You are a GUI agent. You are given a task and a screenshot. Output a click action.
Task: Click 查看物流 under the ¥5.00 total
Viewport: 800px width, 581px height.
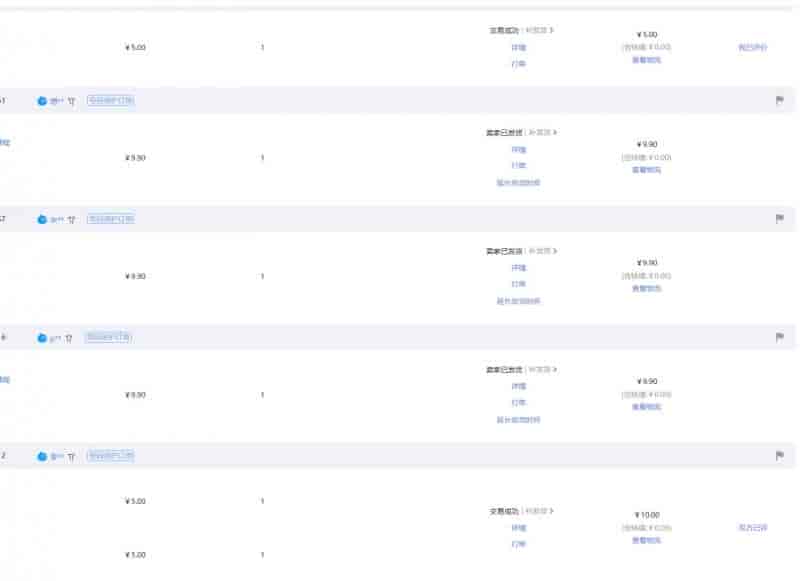(x=646, y=60)
